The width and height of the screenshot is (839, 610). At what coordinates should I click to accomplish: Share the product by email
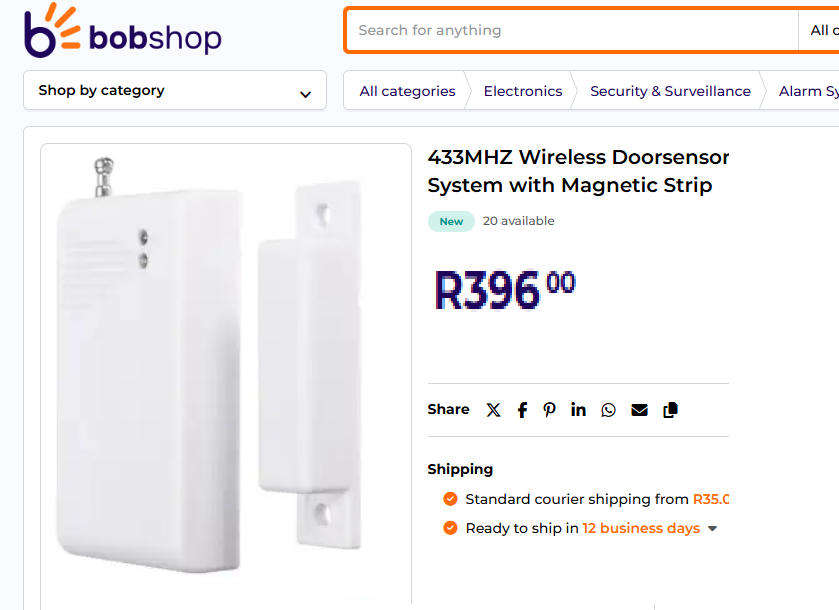(x=639, y=409)
